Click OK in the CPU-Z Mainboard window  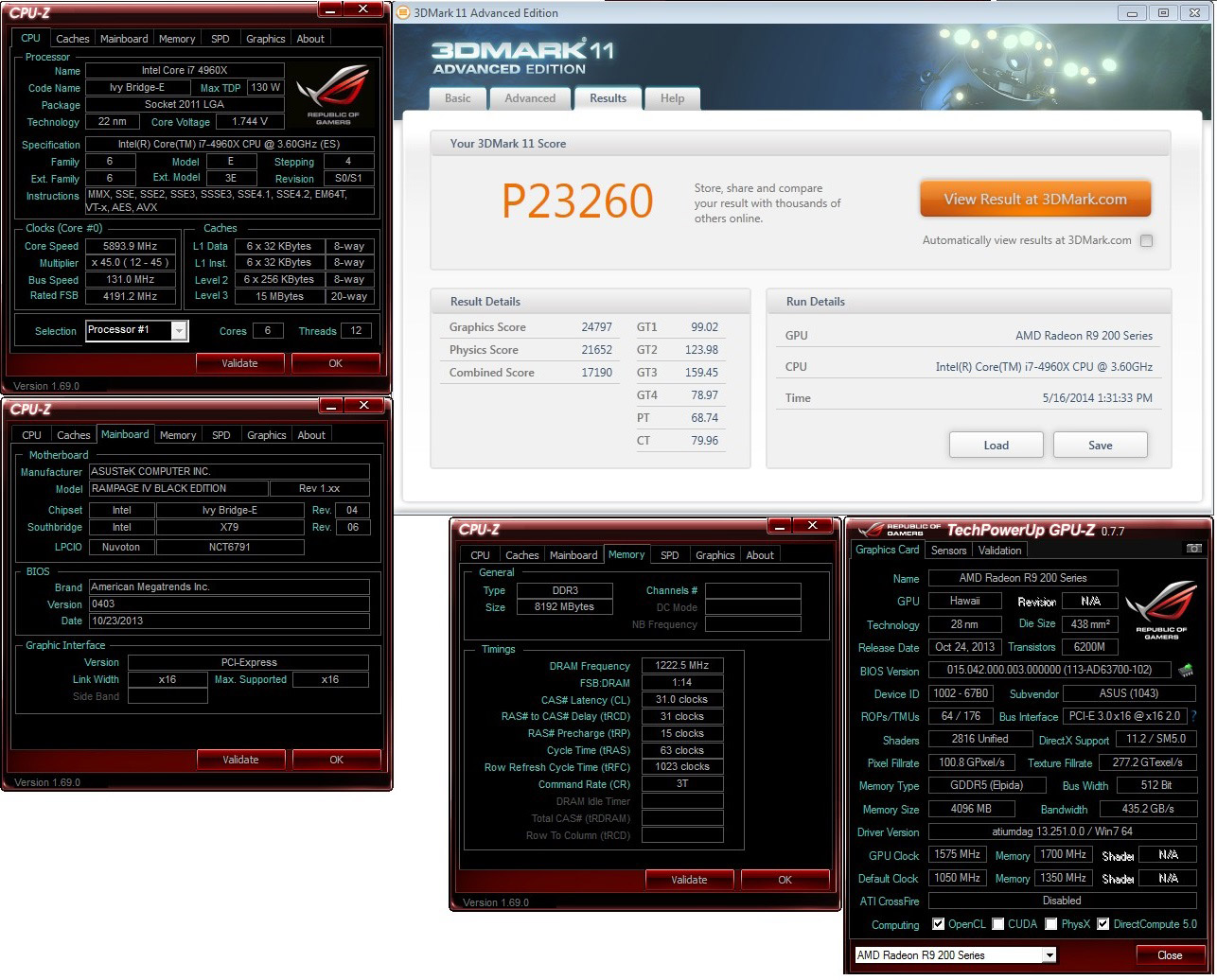[336, 760]
